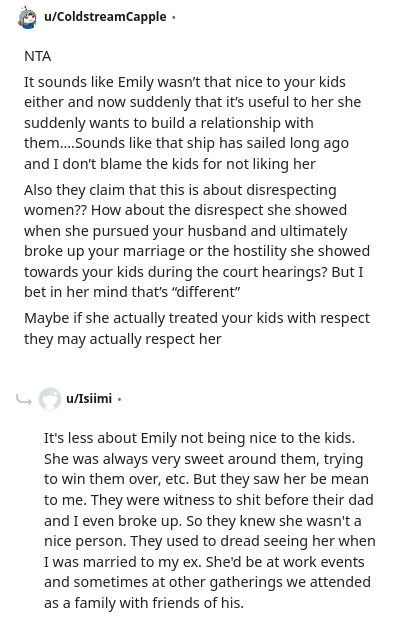Click the default avatar next to u/Isiimi
Viewport: 400px width, 638px height.
(50, 399)
